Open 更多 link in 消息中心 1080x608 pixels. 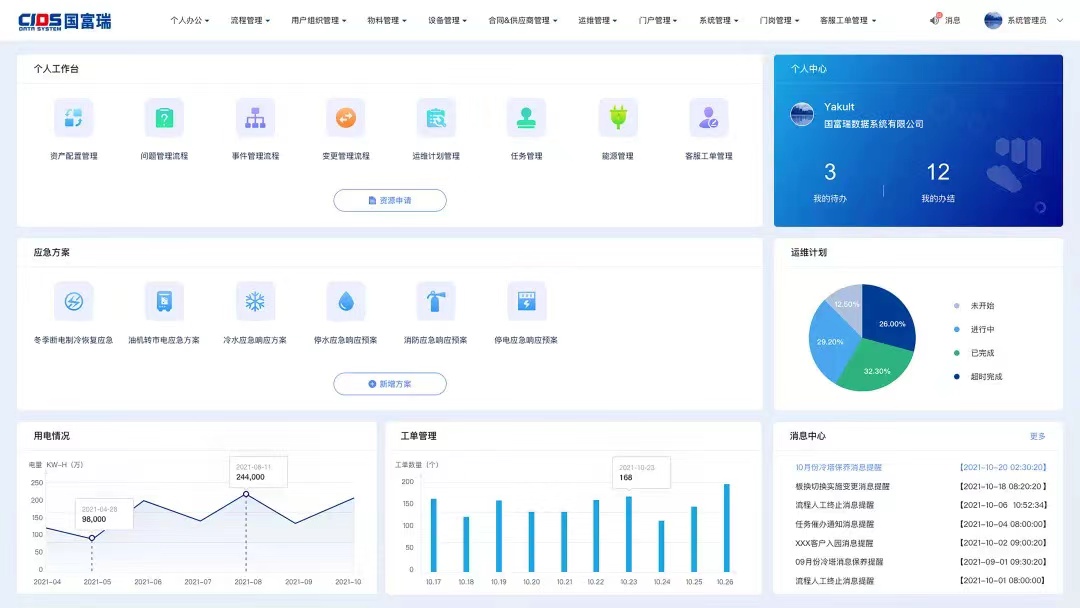(x=1037, y=437)
